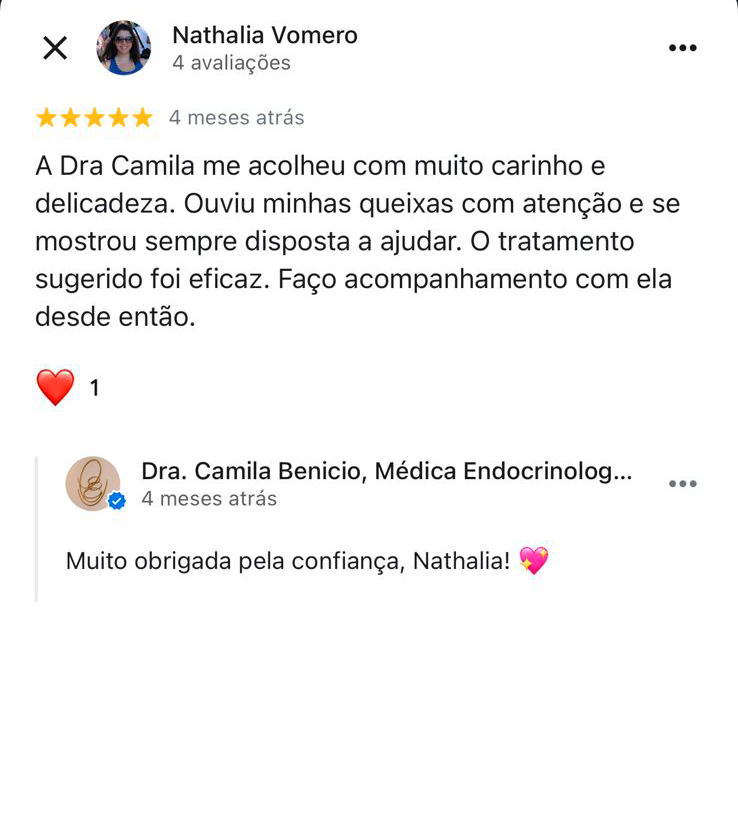Image resolution: width=738 pixels, height=824 pixels.
Task: Open the three-dot menu beside Nathalia Vomero
Action: (682, 48)
